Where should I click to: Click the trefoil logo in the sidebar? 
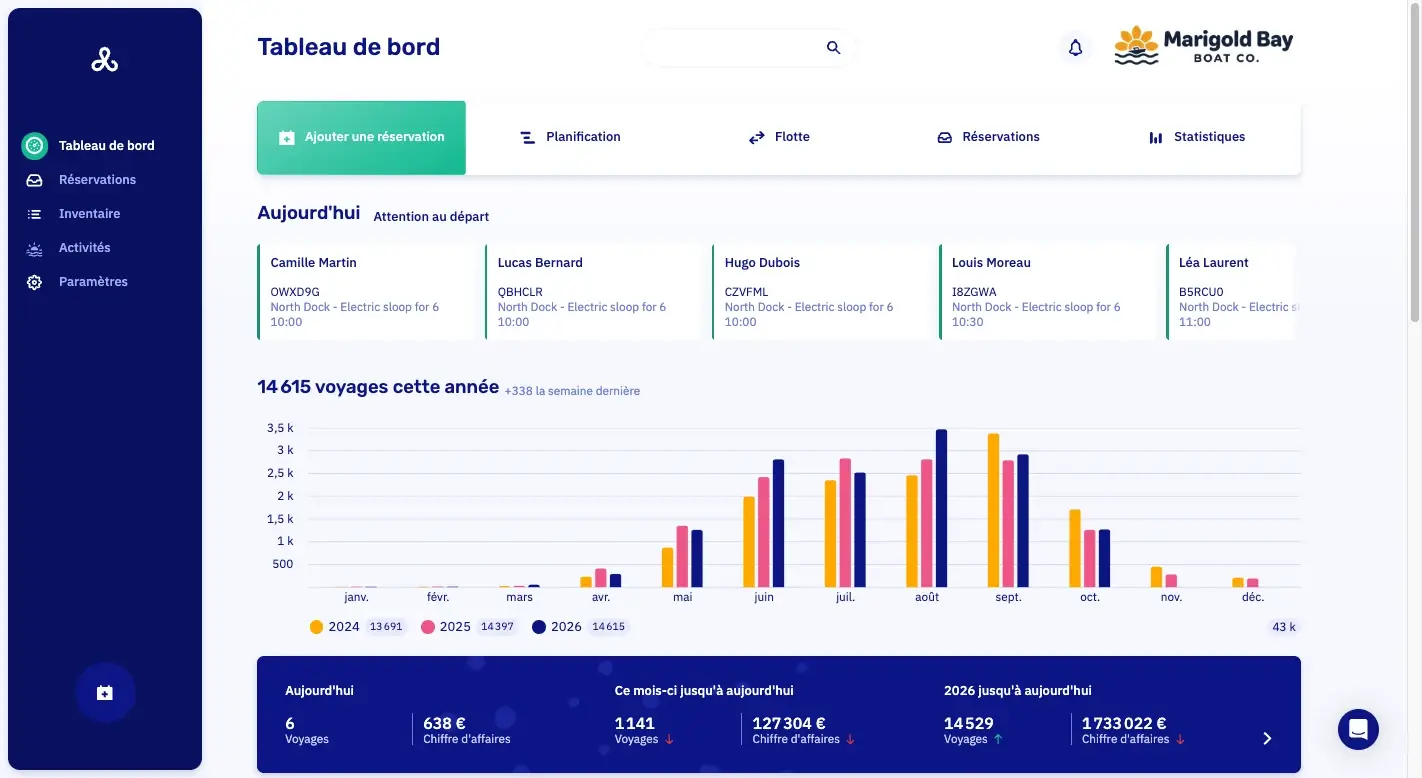[x=105, y=60]
